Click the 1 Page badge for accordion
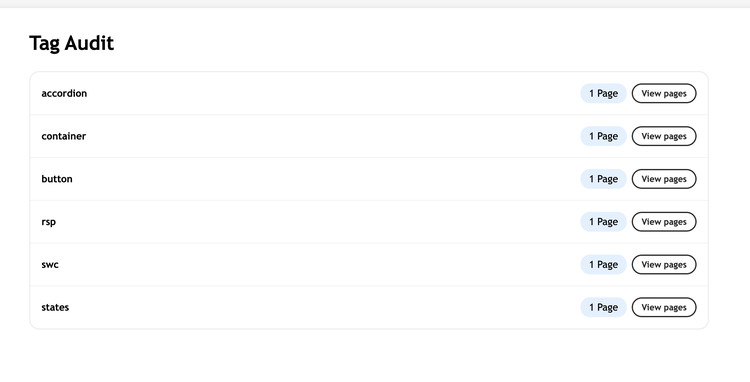Image resolution: width=750 pixels, height=382 pixels. click(x=604, y=93)
